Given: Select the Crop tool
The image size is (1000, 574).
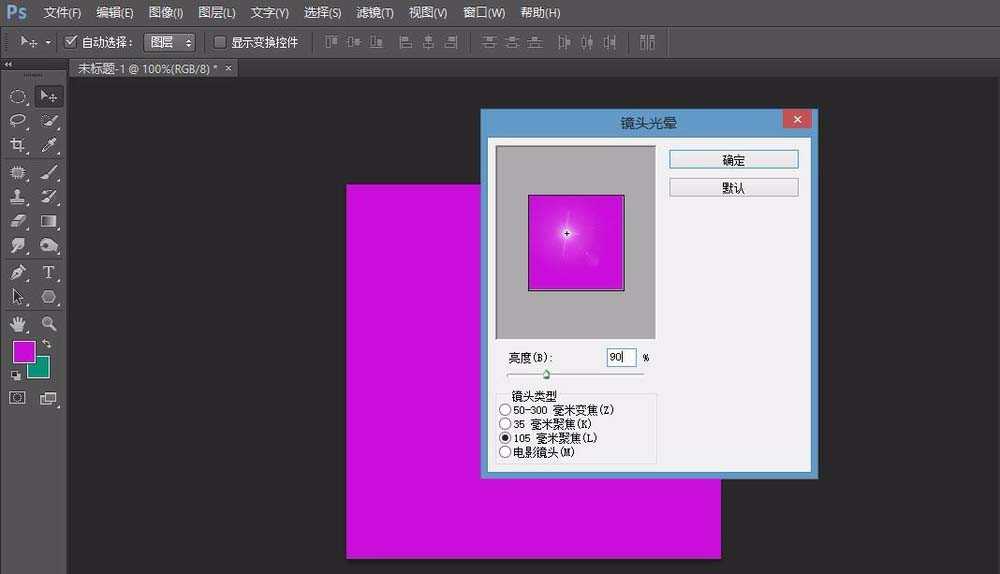Looking at the screenshot, I should tap(18, 146).
